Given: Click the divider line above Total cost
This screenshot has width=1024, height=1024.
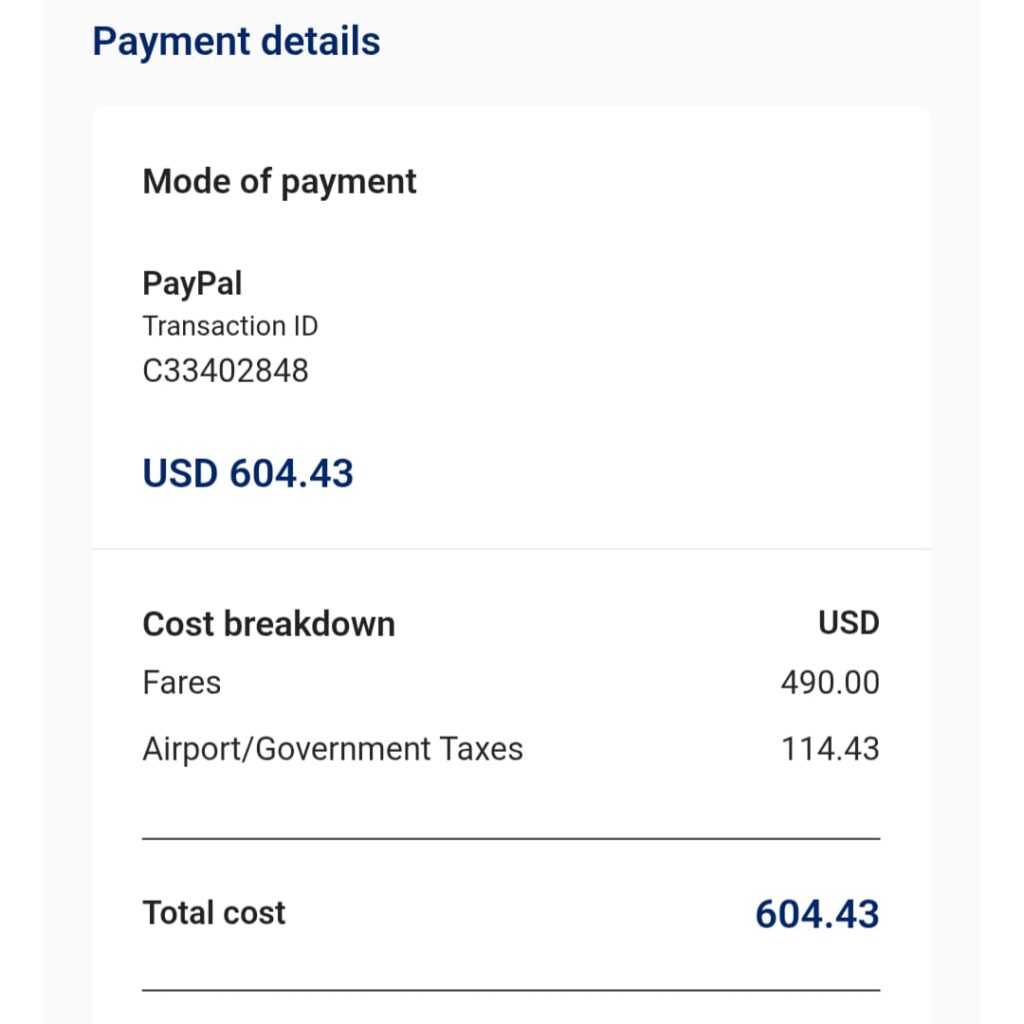Looking at the screenshot, I should pyautogui.click(x=511, y=838).
